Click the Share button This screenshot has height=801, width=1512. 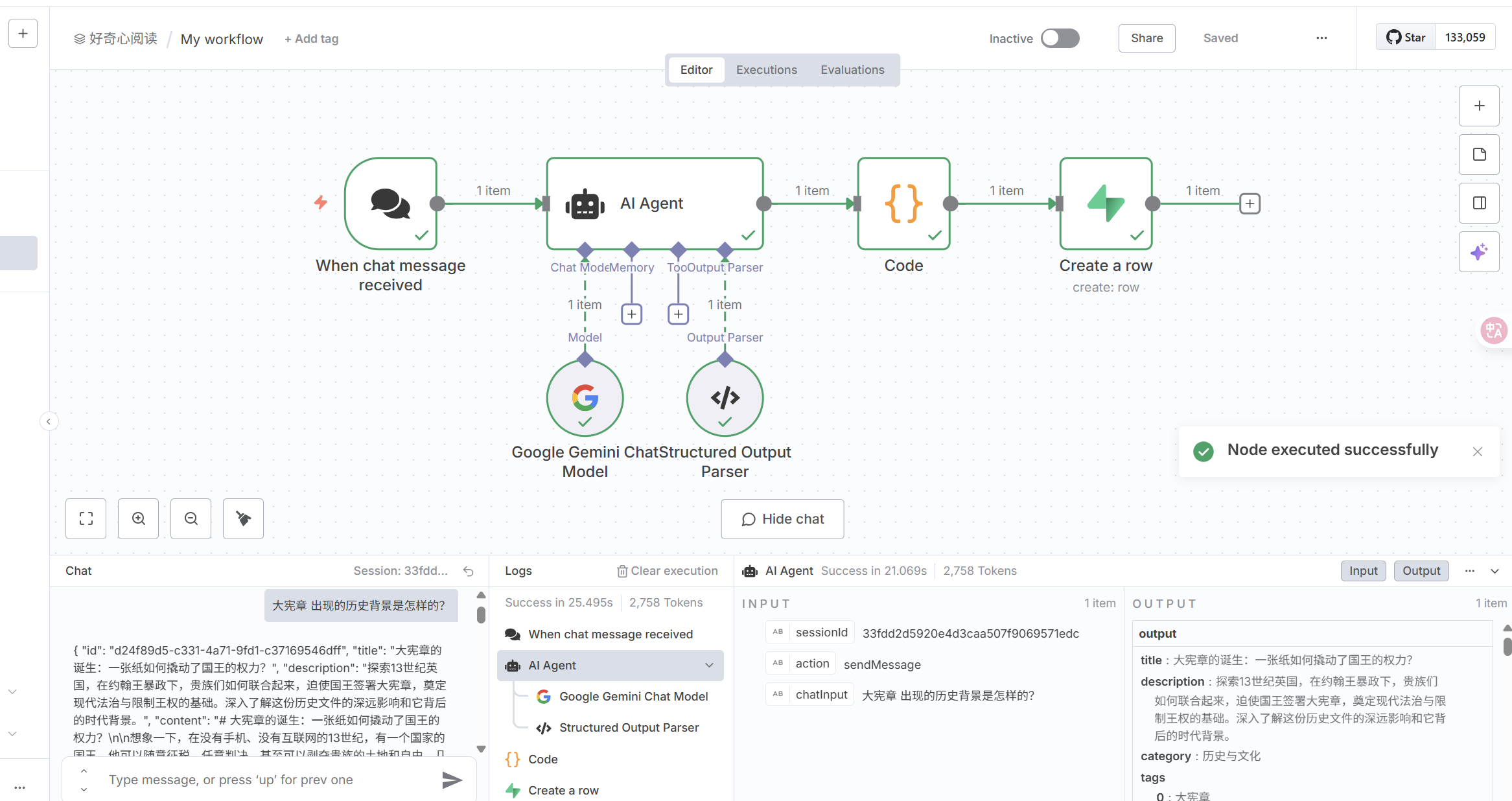coord(1146,38)
